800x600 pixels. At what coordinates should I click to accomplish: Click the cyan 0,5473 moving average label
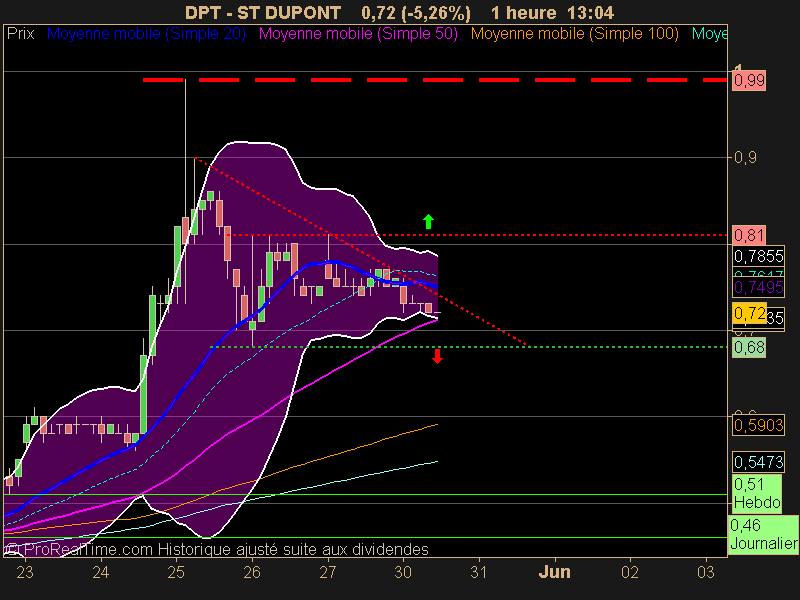point(759,462)
